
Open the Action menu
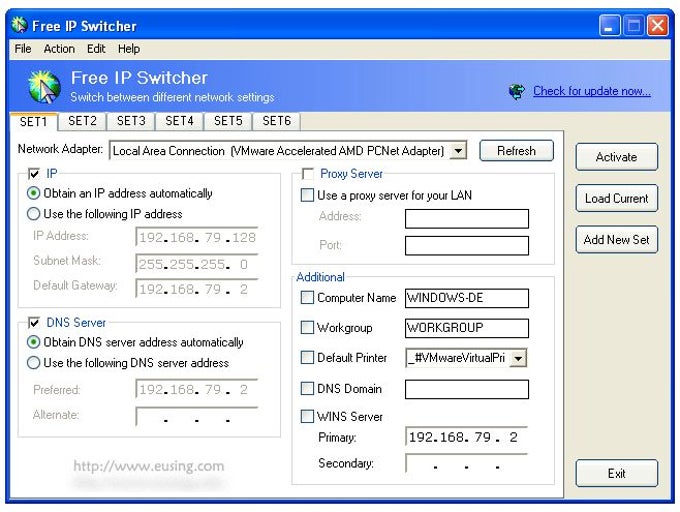pos(59,49)
